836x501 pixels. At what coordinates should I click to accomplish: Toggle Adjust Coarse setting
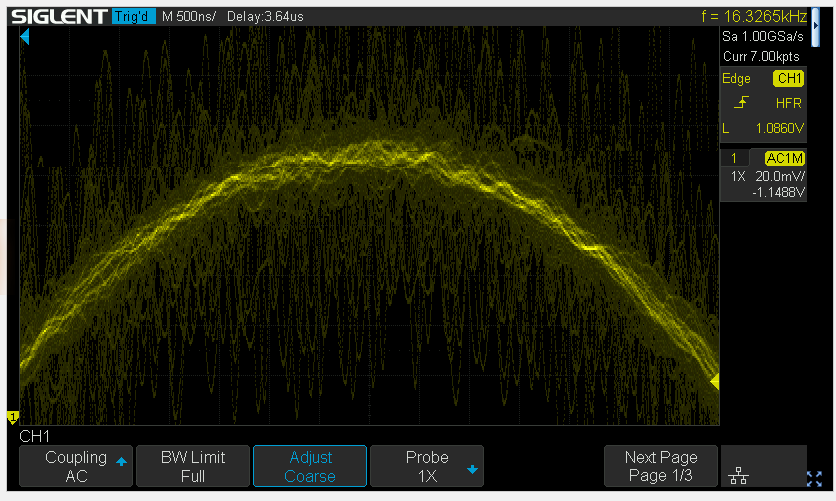click(310, 466)
